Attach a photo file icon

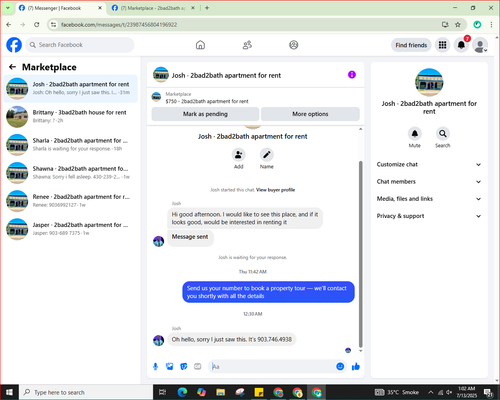click(x=170, y=367)
